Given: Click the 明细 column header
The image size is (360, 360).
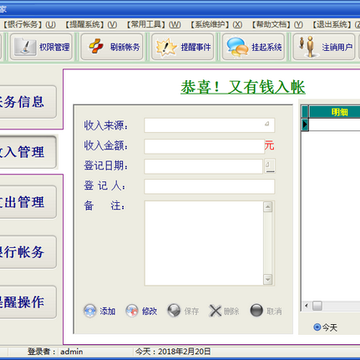Looking at the screenshot, I should click(334, 112).
